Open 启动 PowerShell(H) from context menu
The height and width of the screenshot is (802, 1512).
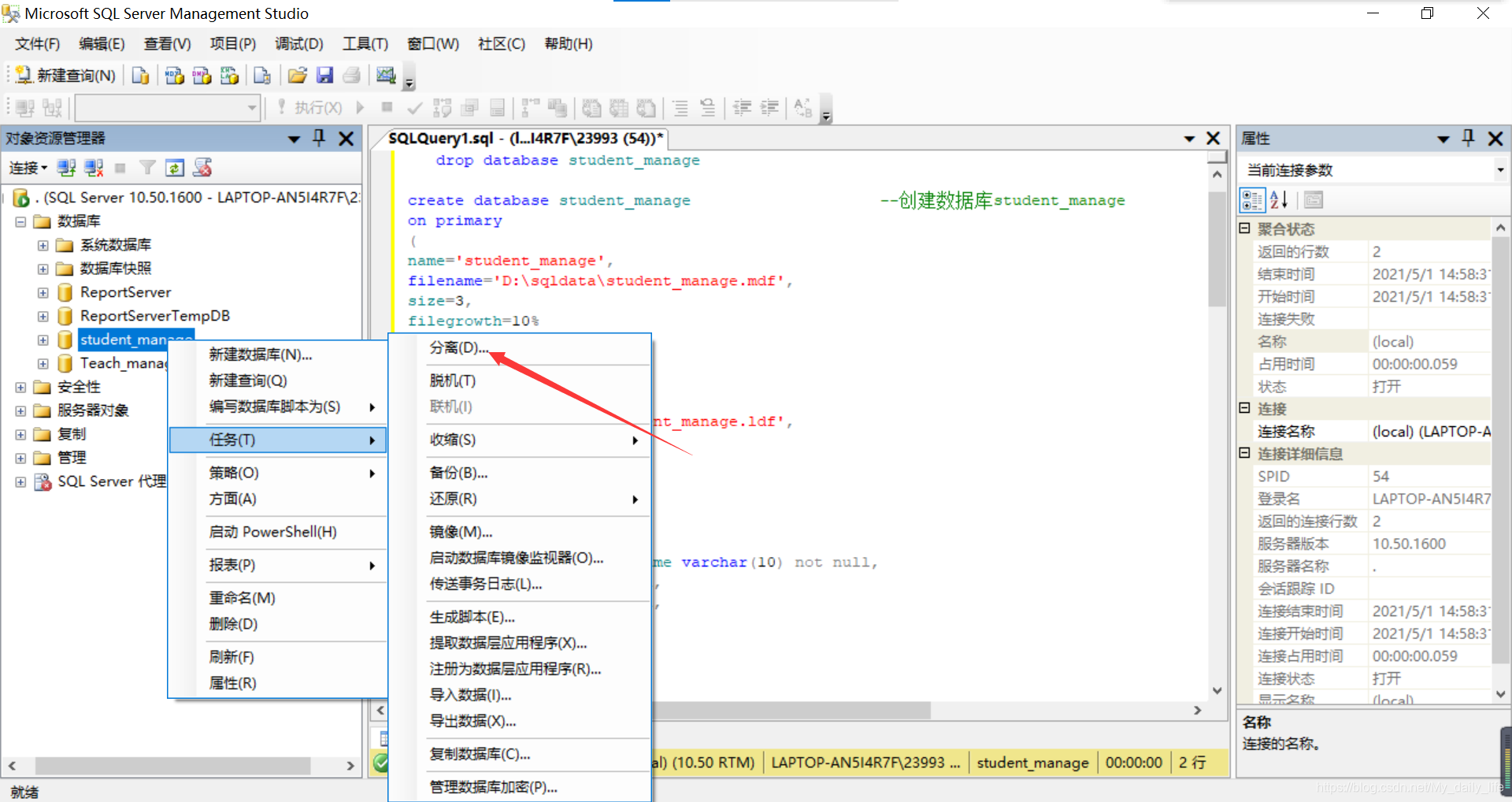coord(278,532)
